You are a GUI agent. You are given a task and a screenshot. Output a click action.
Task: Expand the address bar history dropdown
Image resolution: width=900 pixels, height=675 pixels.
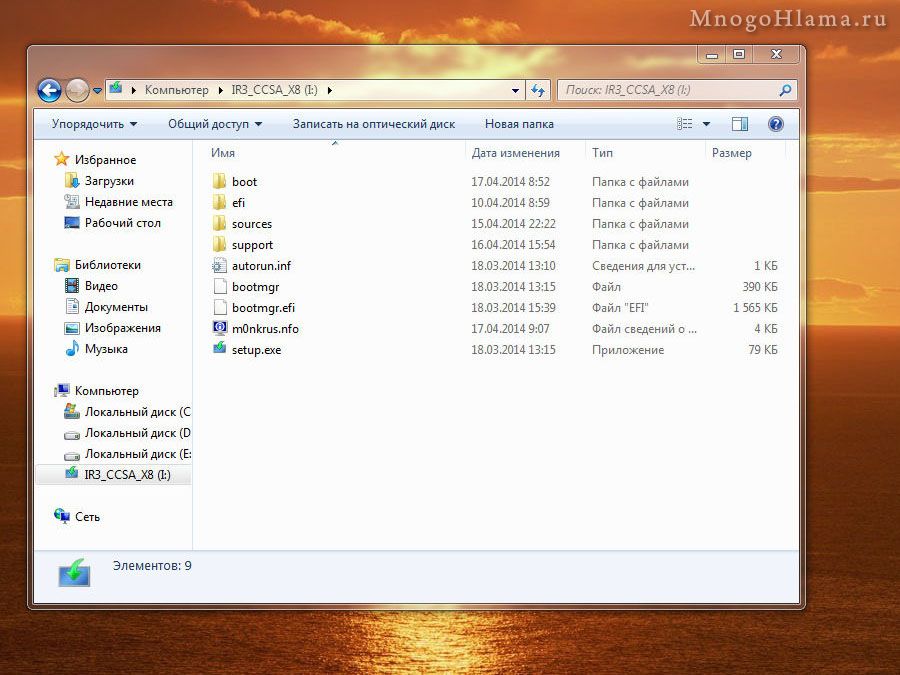516,90
